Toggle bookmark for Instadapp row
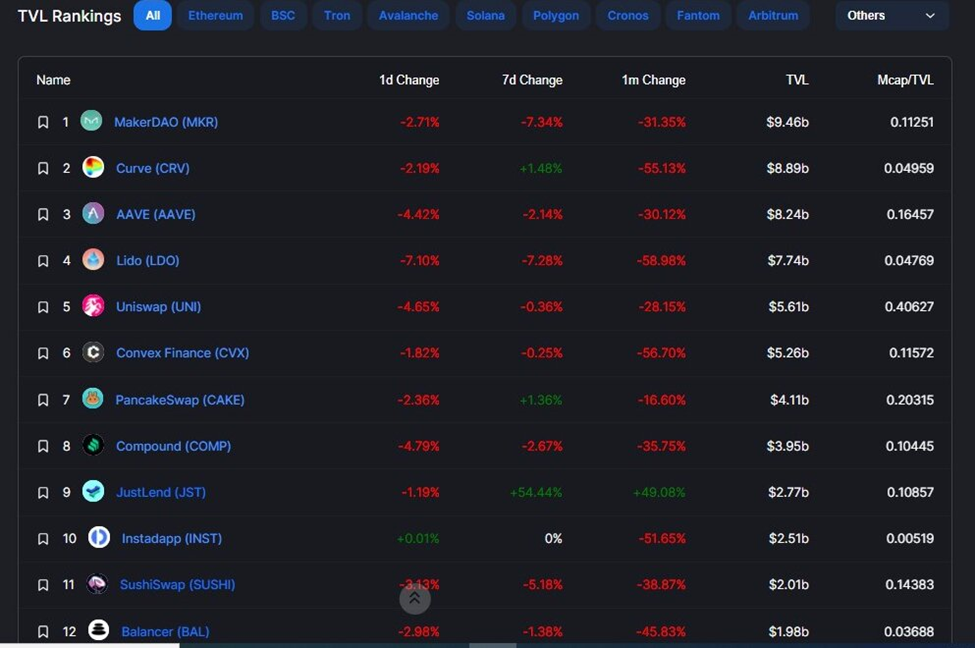The image size is (975, 648). 43,539
